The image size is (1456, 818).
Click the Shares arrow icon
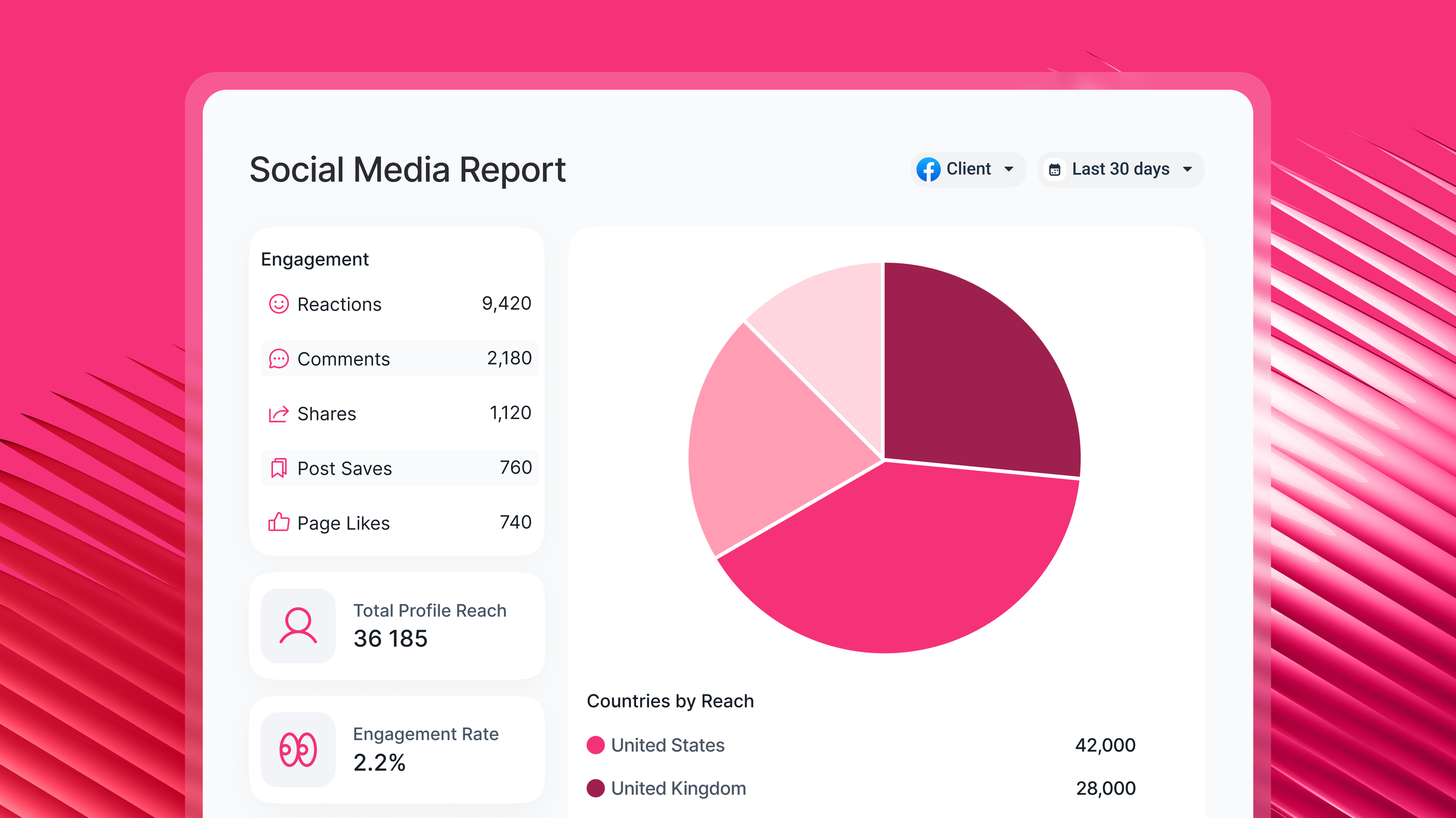pos(279,413)
